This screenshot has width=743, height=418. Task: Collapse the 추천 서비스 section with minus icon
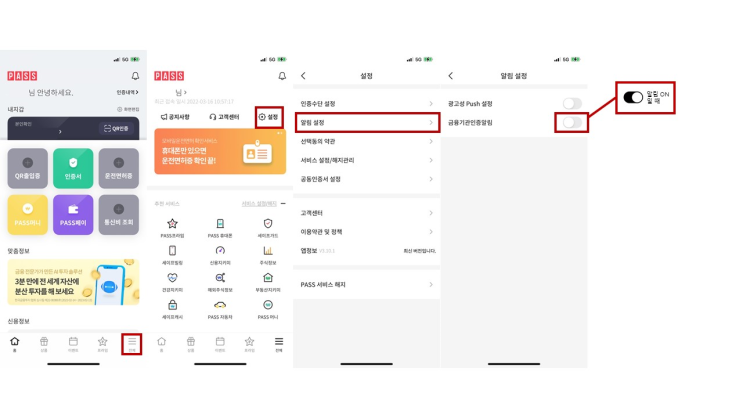pos(283,204)
